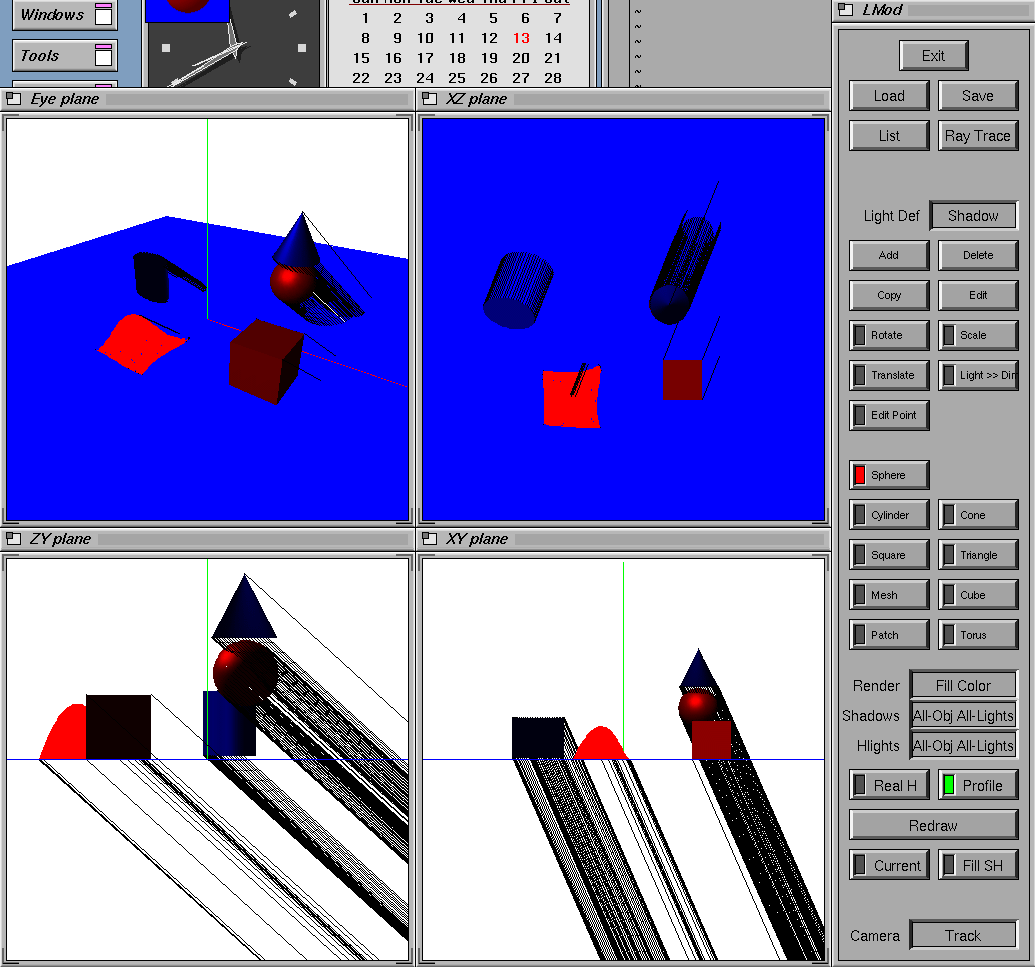Toggle the Fill SH option
Viewport: 1035px width, 967px height.
[x=978, y=865]
